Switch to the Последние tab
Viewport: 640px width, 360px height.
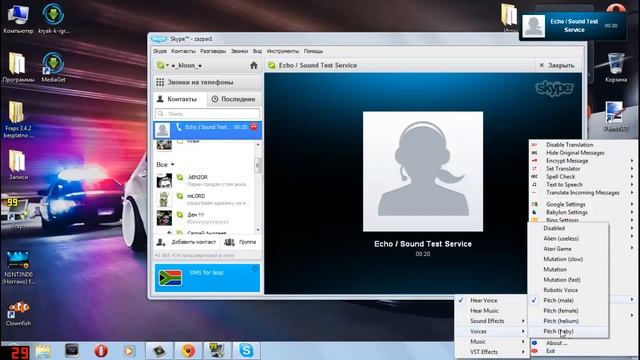233,99
